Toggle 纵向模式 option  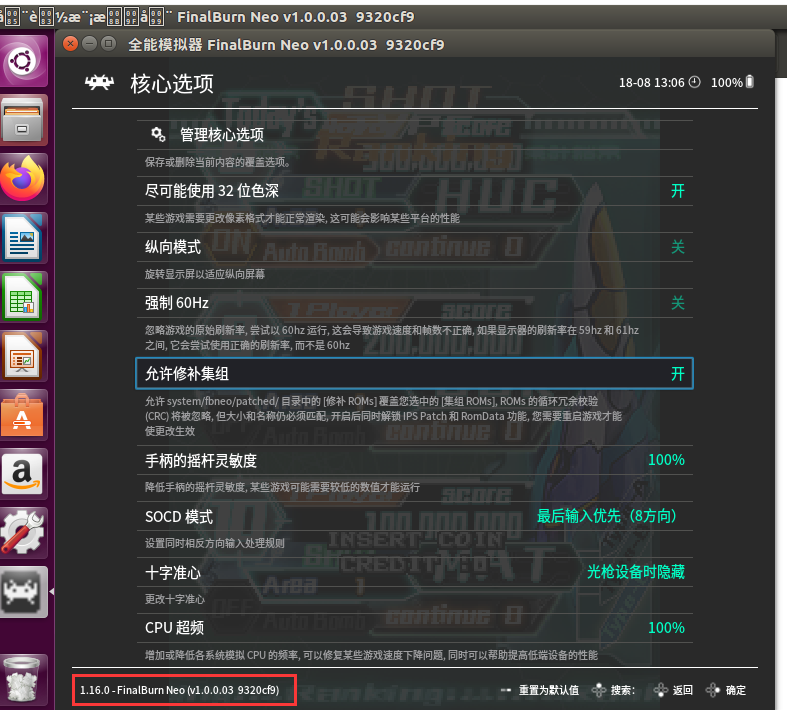pyautogui.click(x=415, y=247)
